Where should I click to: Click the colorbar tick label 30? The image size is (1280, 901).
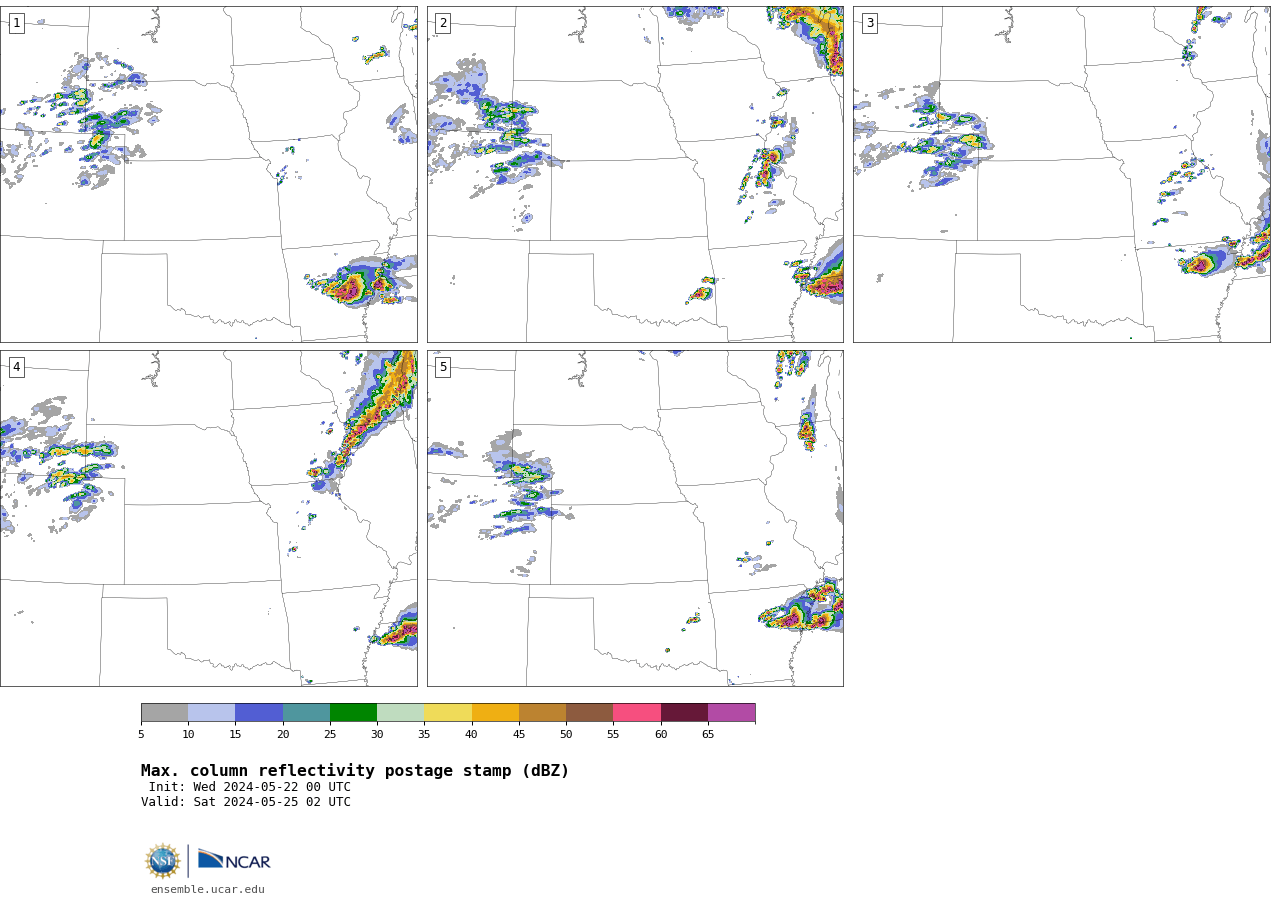click(x=377, y=735)
